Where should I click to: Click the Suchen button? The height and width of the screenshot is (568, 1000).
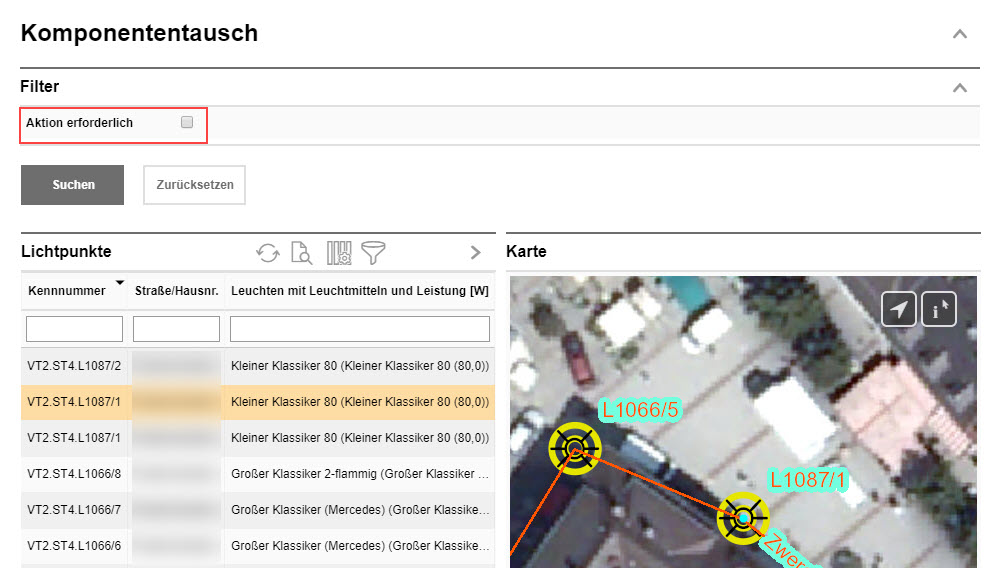72,185
